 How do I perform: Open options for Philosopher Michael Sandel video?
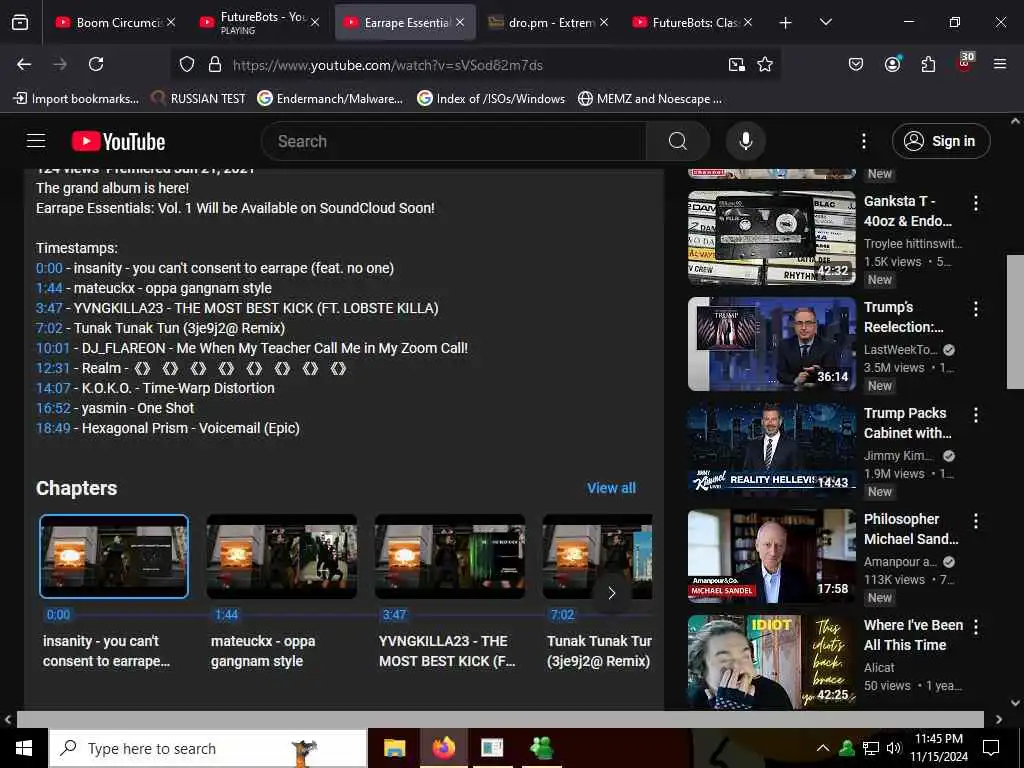(x=976, y=520)
